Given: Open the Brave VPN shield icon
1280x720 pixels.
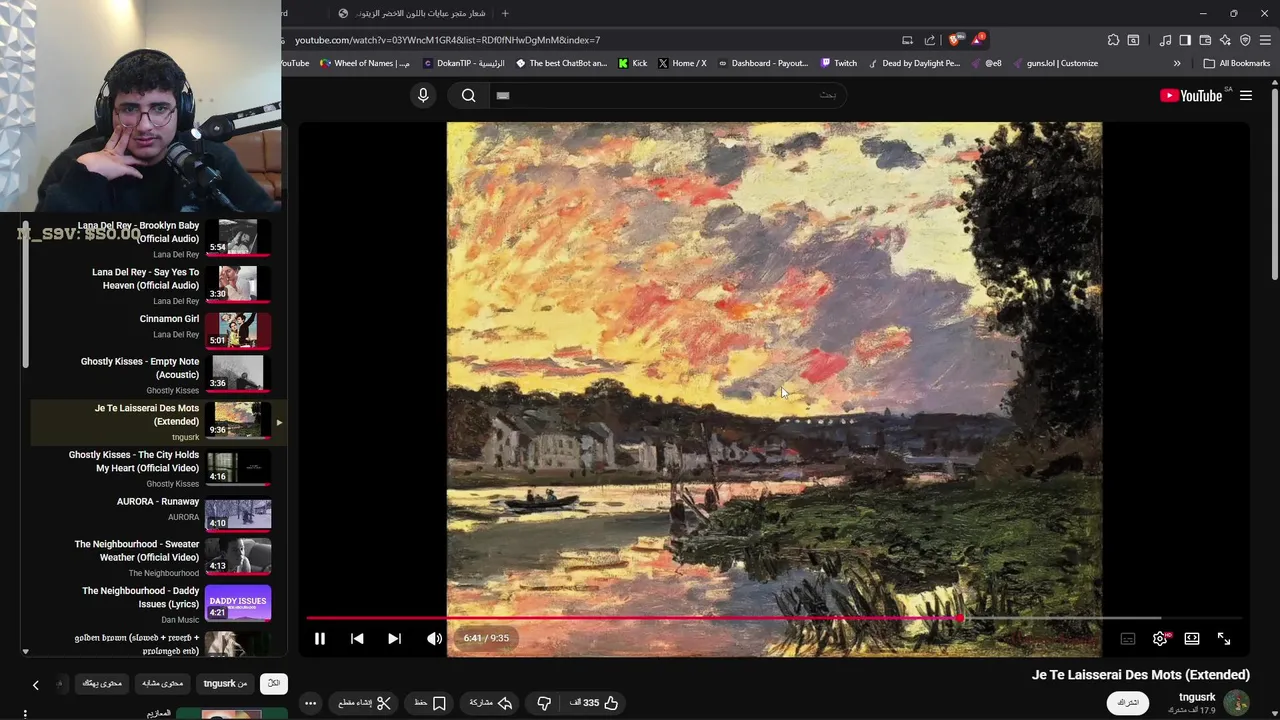Looking at the screenshot, I should (1245, 40).
